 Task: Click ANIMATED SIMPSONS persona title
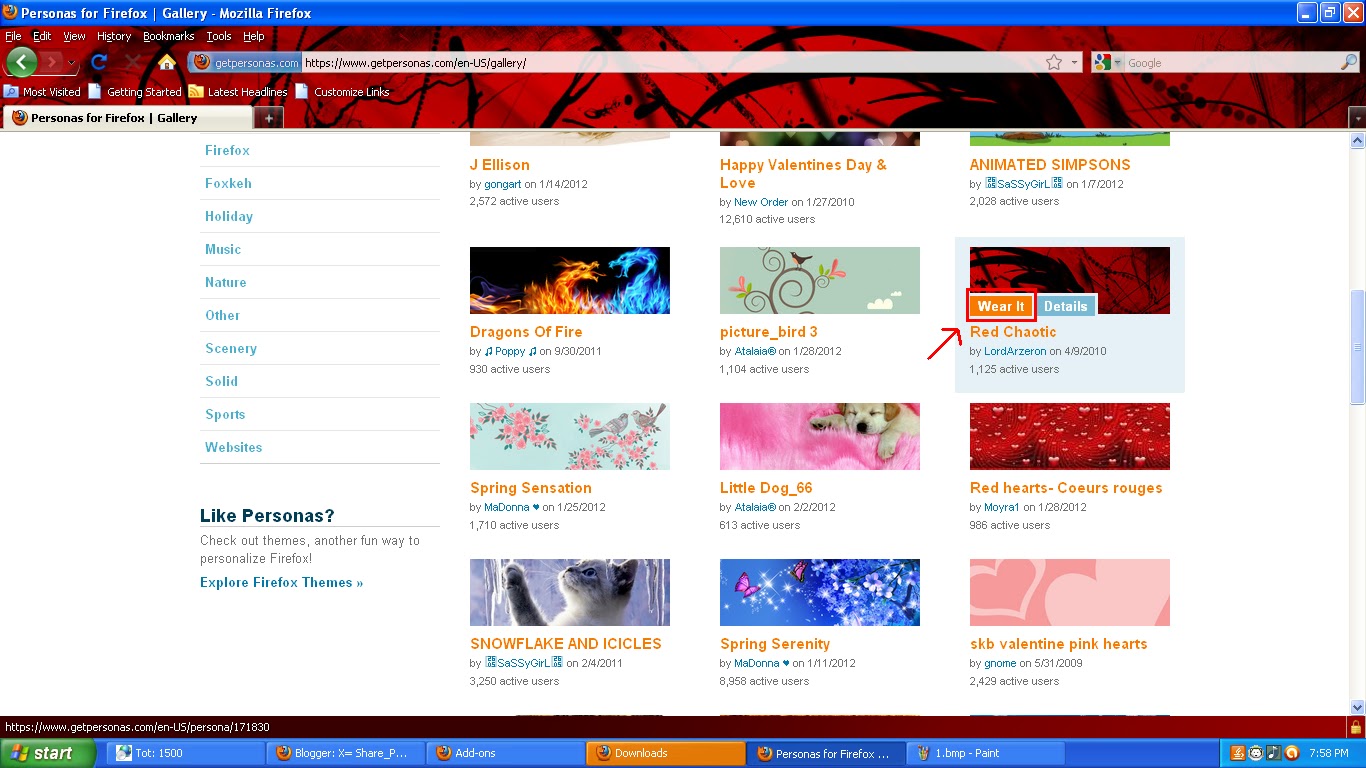point(1050,165)
